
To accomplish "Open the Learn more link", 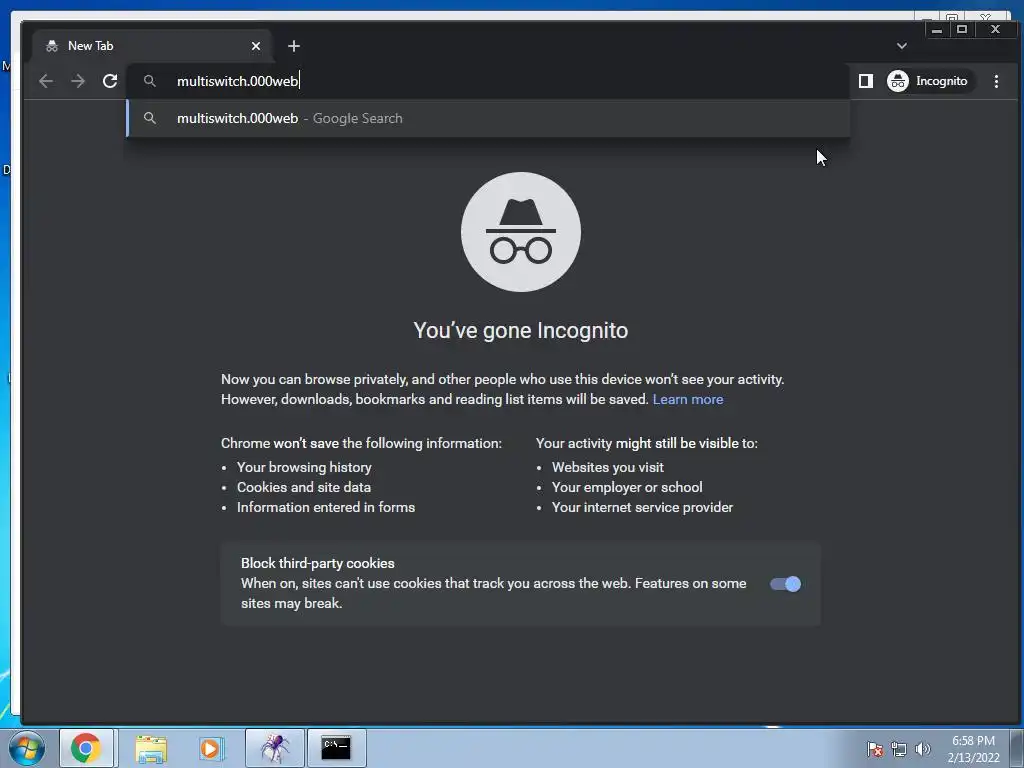I will coord(688,399).
